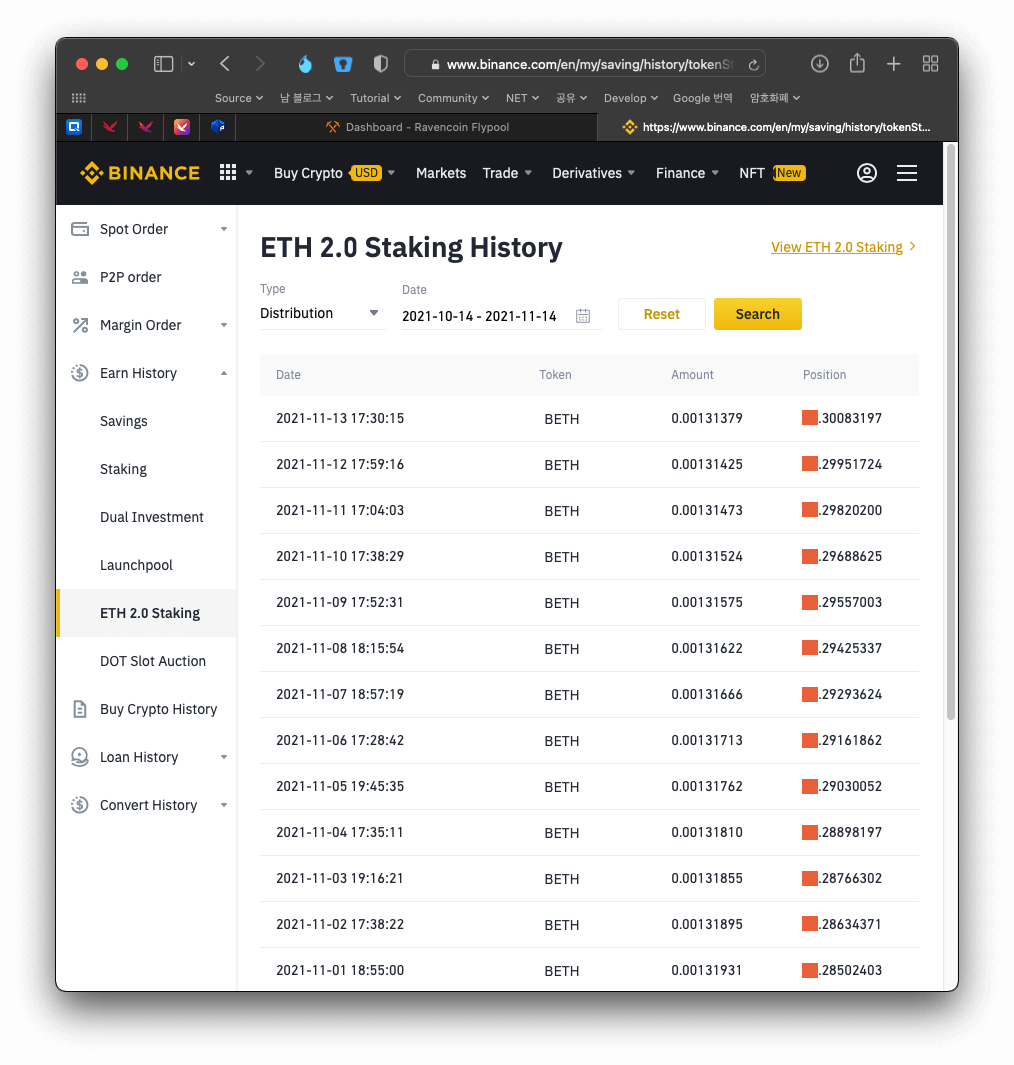The image size is (1014, 1065).
Task: Expand the Margin Order submenu arrow
Action: (x=223, y=325)
